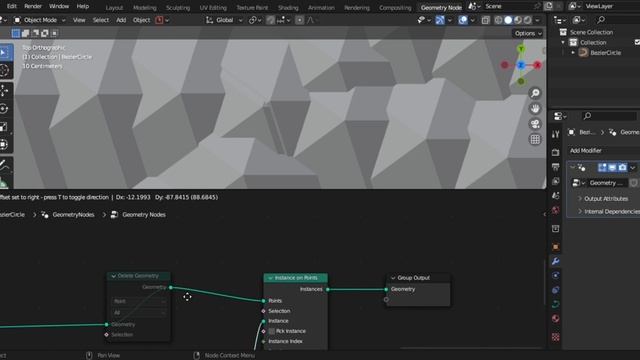Image resolution: width=640 pixels, height=360 pixels.
Task: Collapse the Group Output node
Action: click(x=393, y=278)
